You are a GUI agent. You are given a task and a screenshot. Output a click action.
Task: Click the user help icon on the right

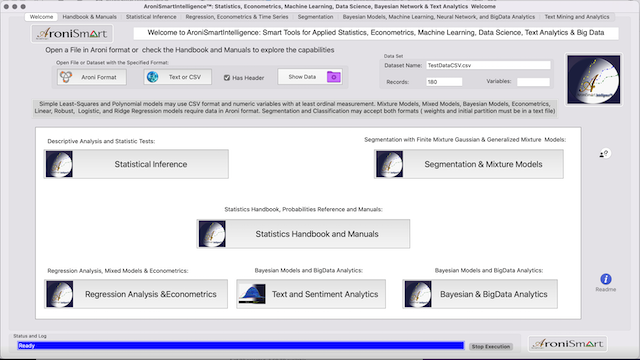[604, 153]
